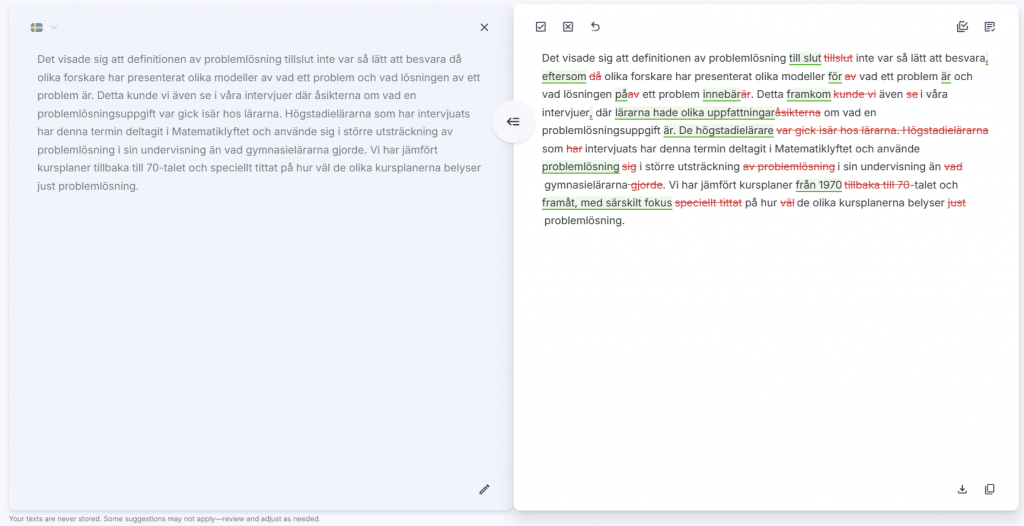Screen dimensions: 1024x526
Task: Click the stacked checkbox icon in top right
Action: click(x=962, y=27)
